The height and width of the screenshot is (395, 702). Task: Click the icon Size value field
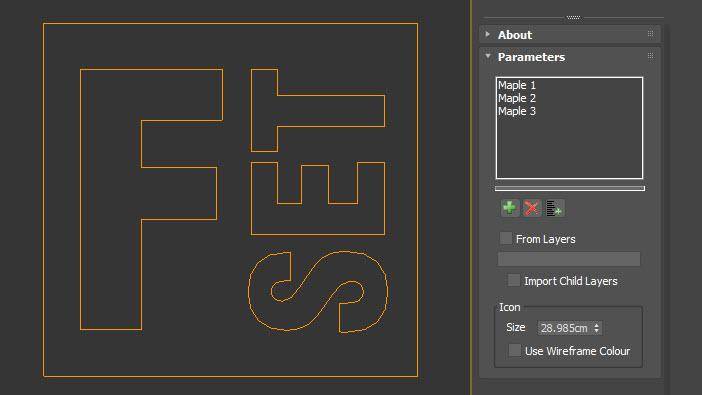[x=565, y=328]
